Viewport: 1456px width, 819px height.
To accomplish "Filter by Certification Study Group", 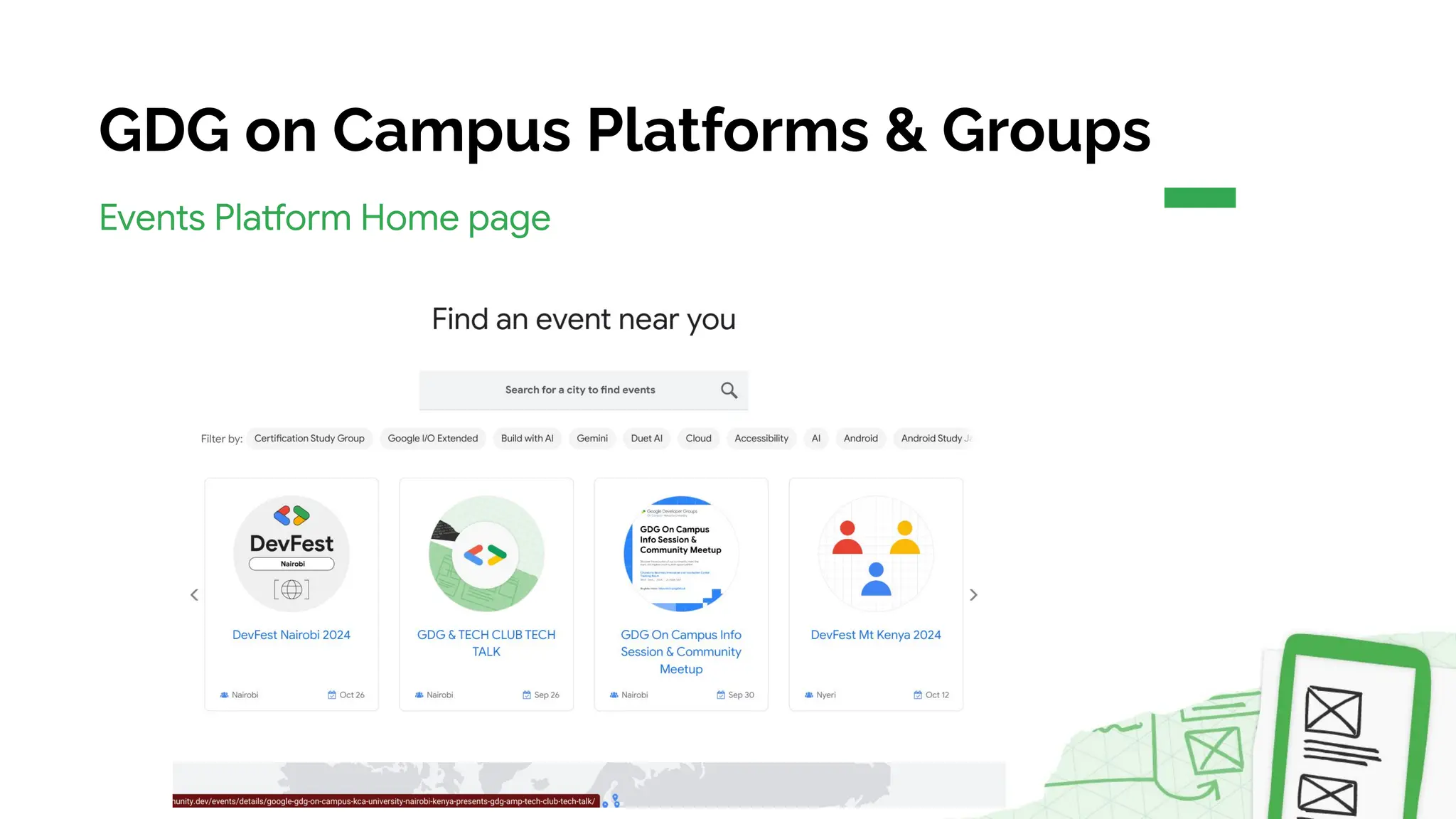I will coord(309,439).
